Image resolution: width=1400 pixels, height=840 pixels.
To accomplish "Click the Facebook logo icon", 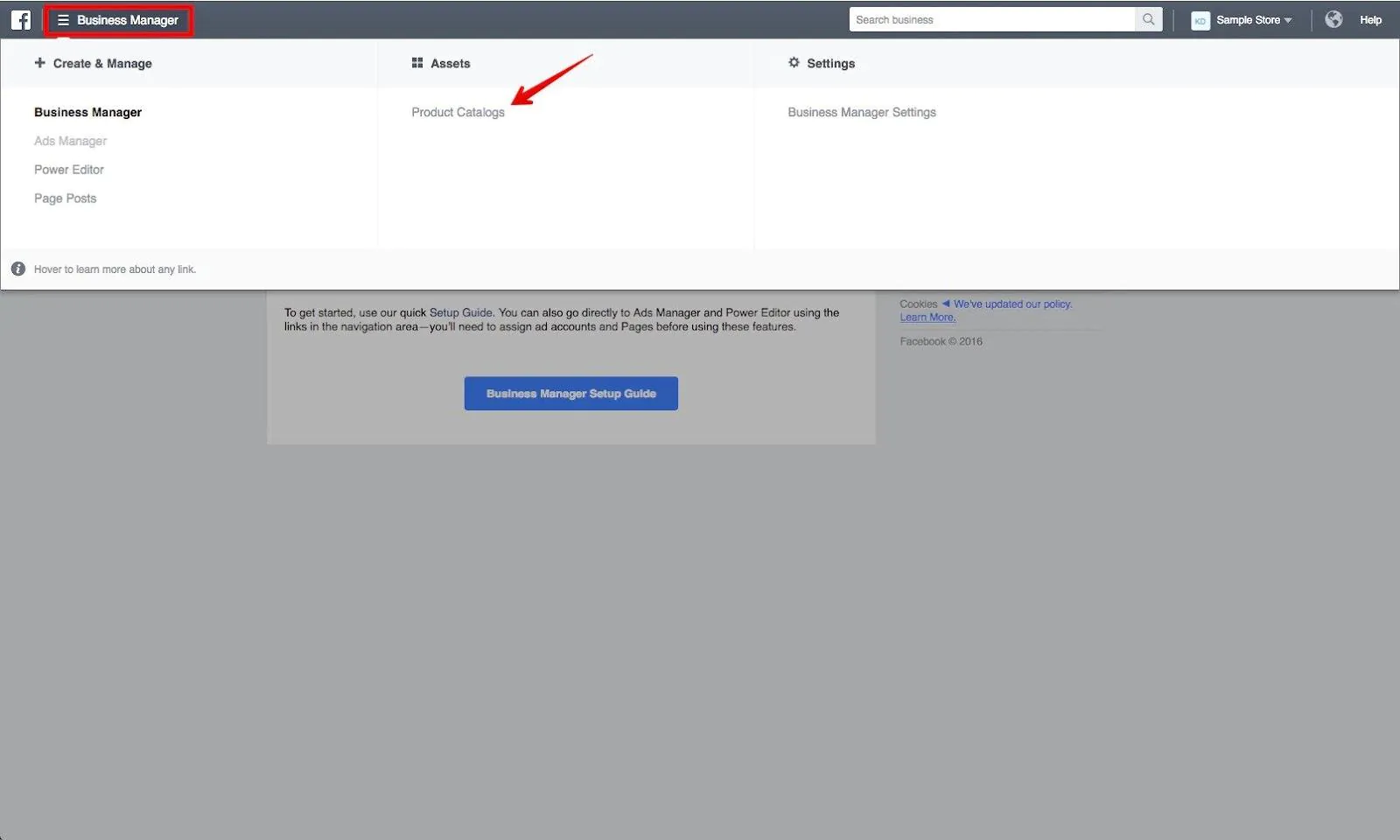I will (21, 19).
